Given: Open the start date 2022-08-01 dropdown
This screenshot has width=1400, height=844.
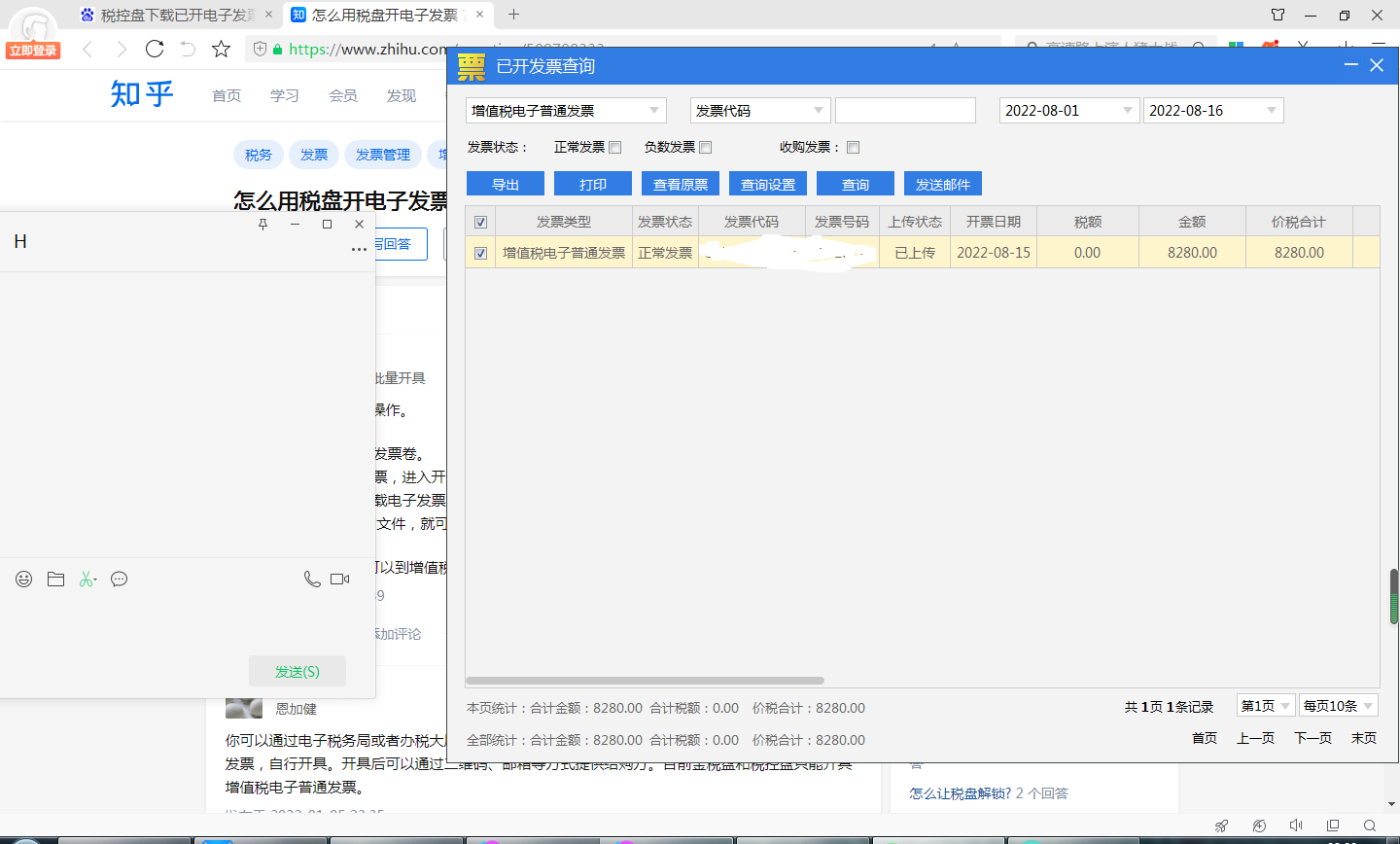Looking at the screenshot, I should click(1069, 111).
